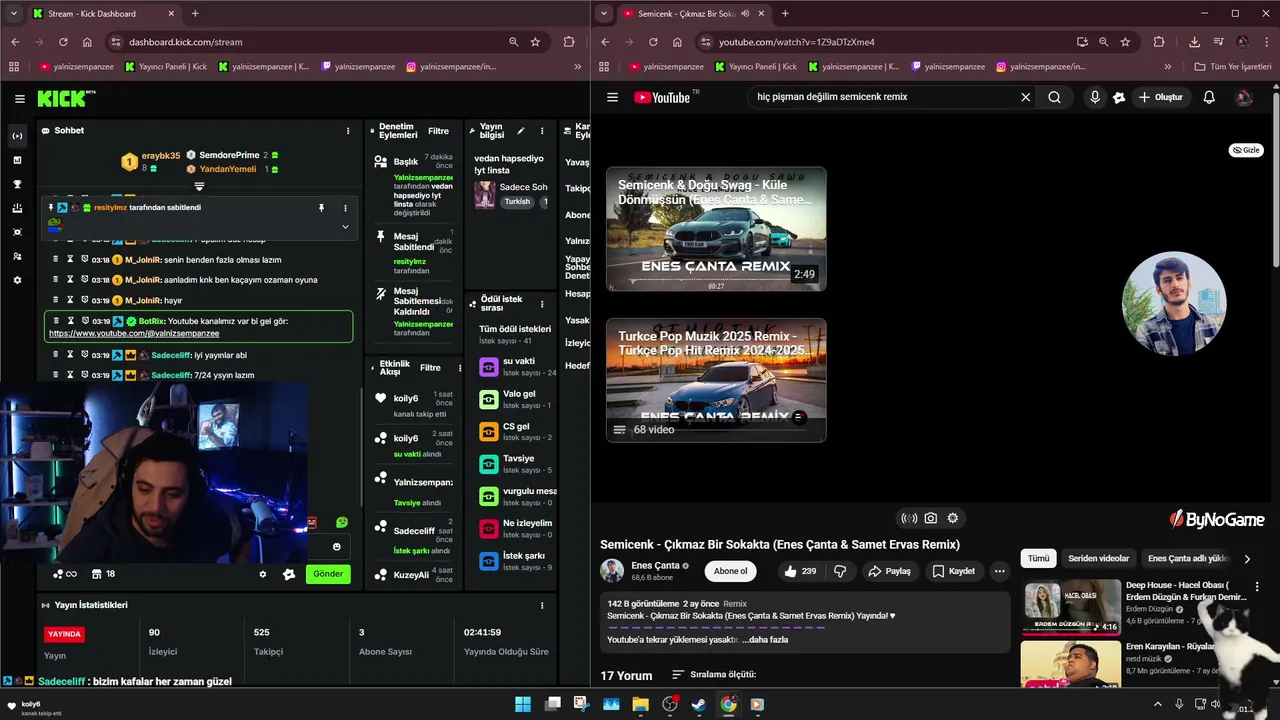Expand the description with "...daha fazla"
1280x720 pixels.
tap(765, 640)
